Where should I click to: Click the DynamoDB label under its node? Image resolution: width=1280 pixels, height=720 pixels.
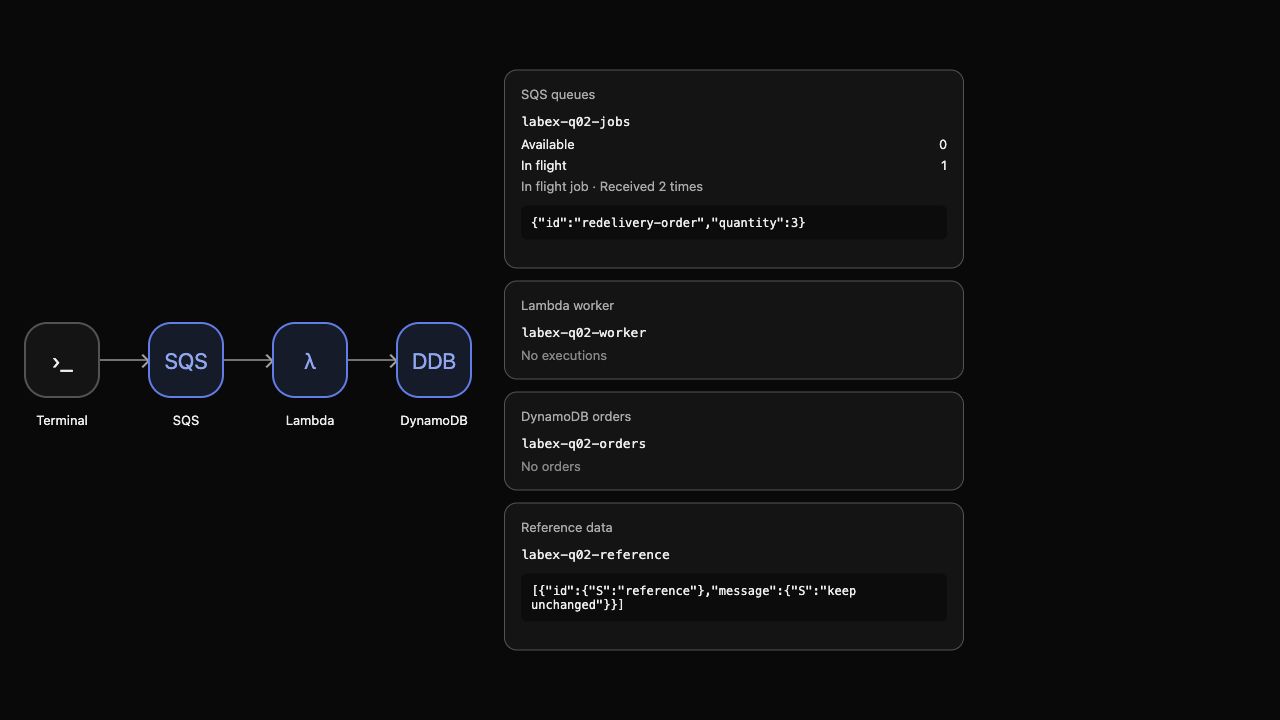434,421
